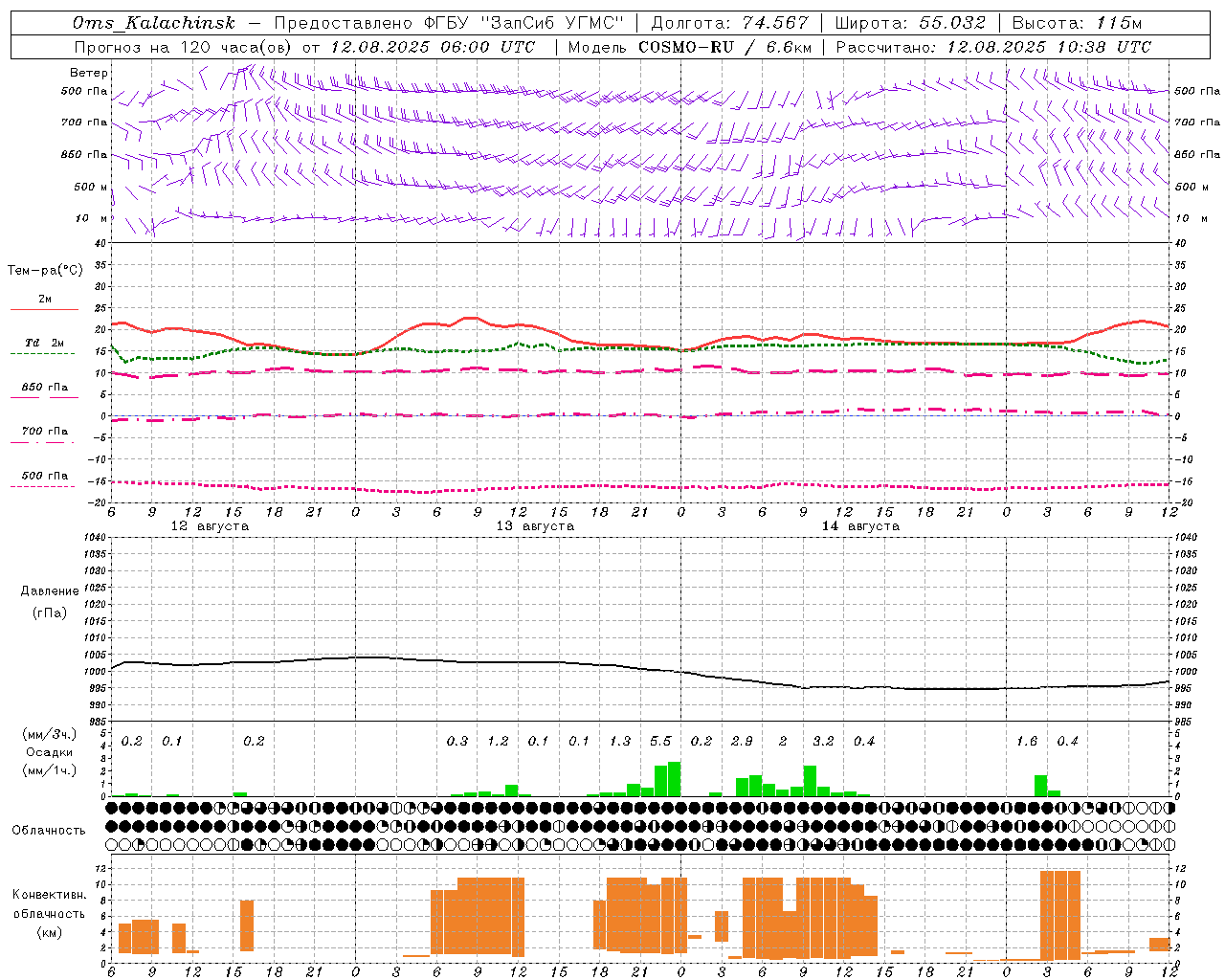Click the 13 августа date label
Screen dimensions: 1225x980
[535, 526]
